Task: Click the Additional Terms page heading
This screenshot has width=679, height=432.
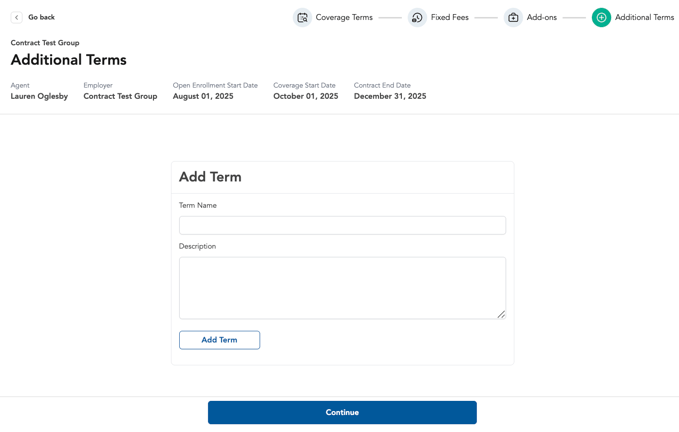Action: coord(68,60)
